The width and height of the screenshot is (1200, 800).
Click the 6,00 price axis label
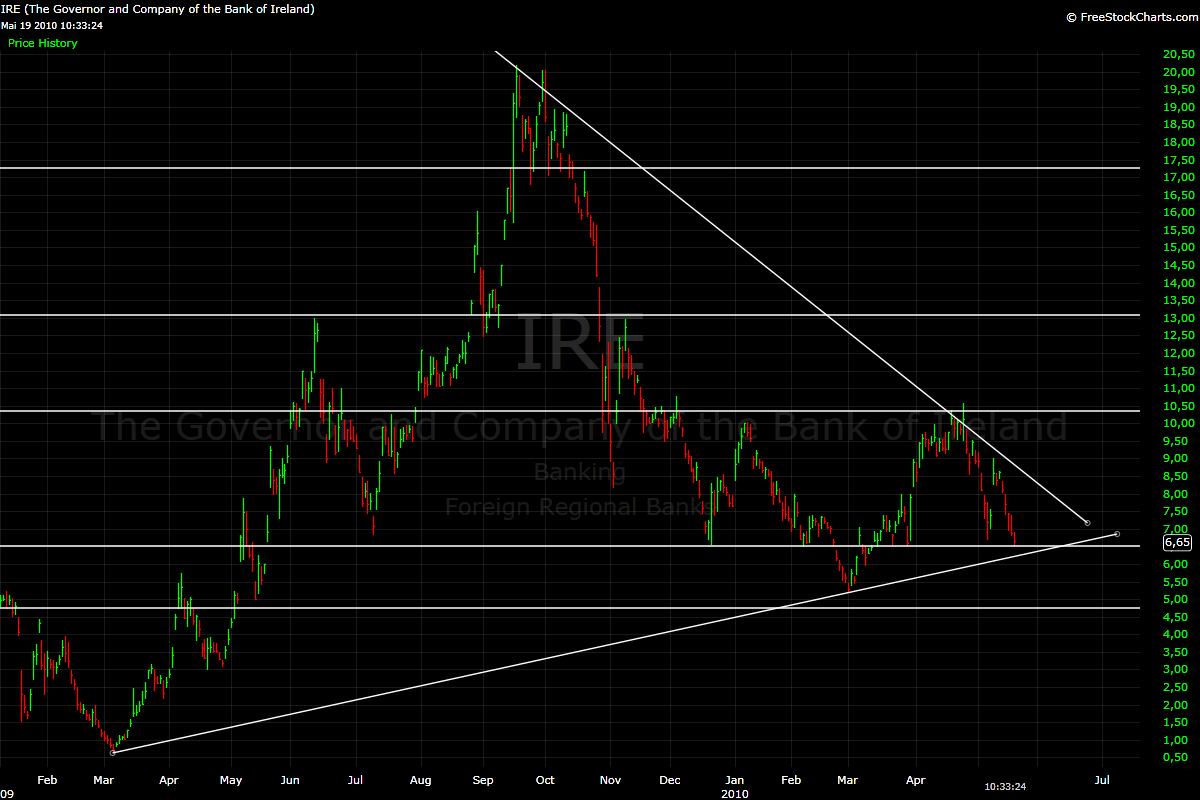pyautogui.click(x=1177, y=564)
